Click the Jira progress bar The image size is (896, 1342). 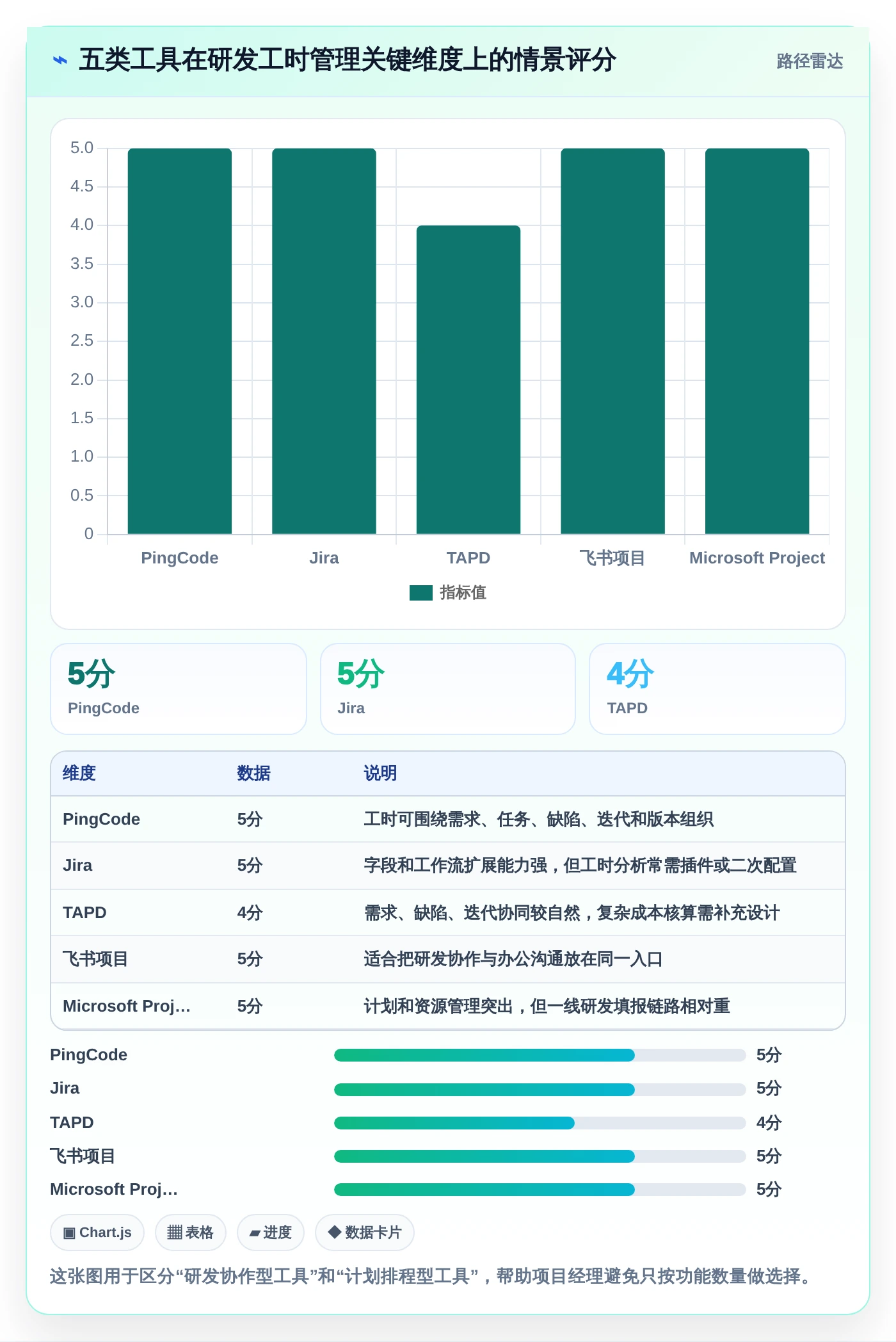540,1089
